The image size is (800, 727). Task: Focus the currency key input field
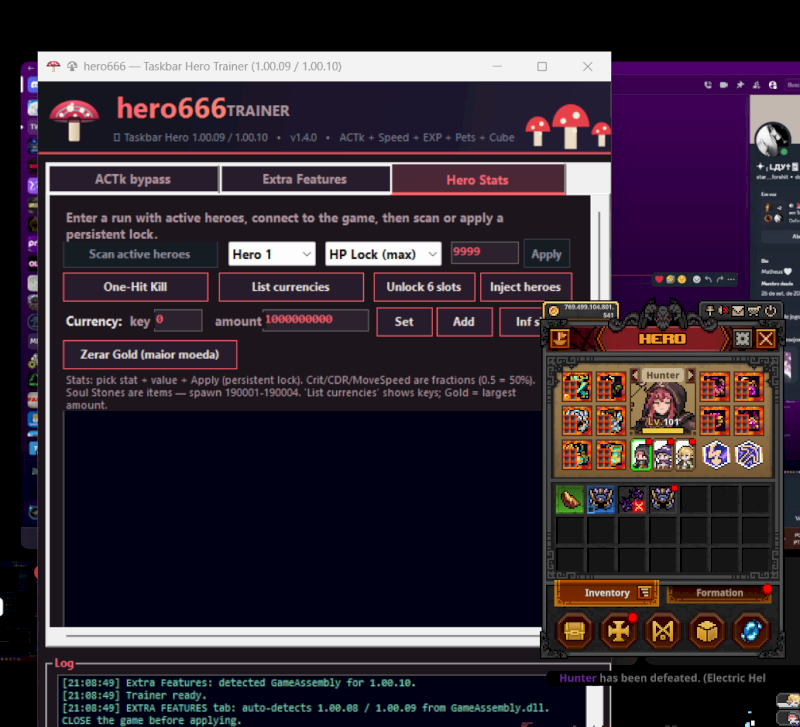coord(178,320)
